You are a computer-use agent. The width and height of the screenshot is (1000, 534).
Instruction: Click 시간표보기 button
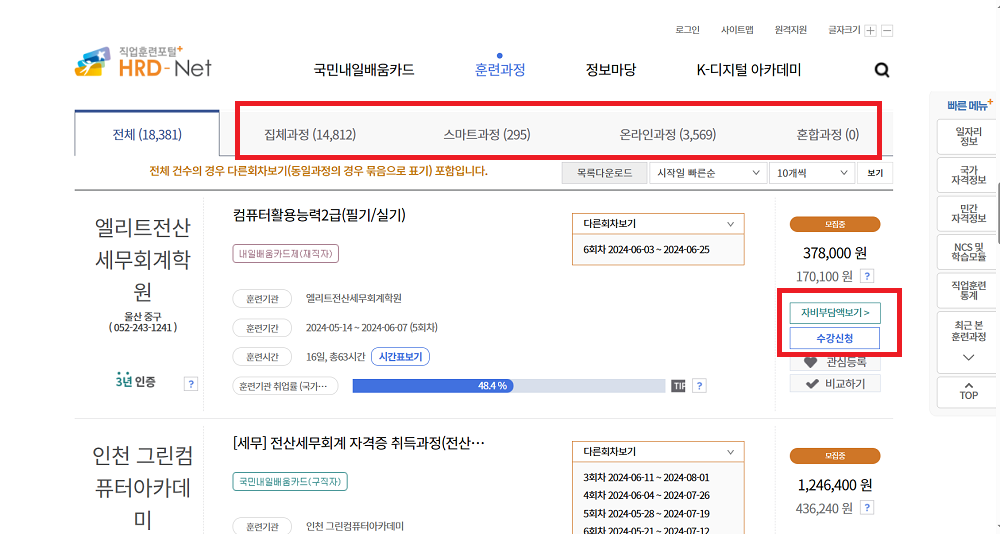click(401, 357)
